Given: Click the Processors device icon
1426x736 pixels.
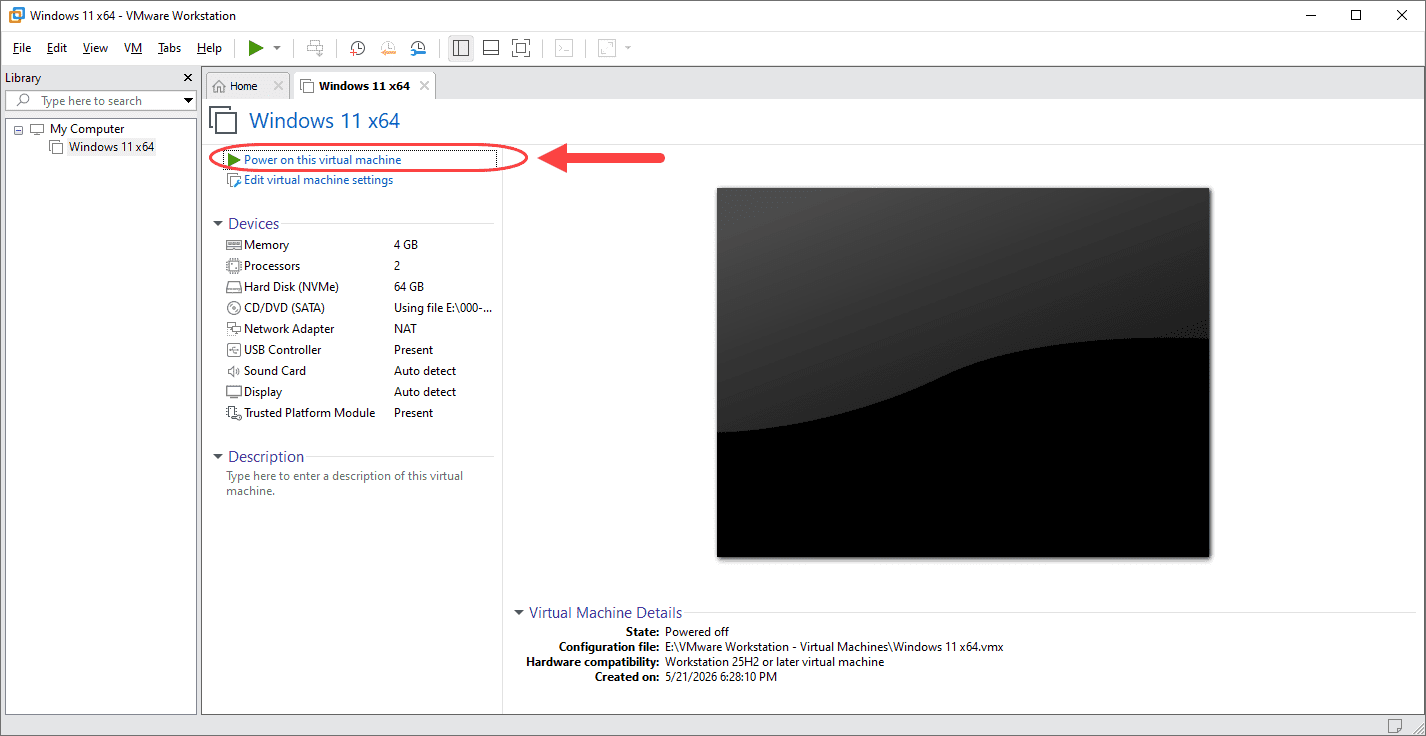Looking at the screenshot, I should 234,266.
